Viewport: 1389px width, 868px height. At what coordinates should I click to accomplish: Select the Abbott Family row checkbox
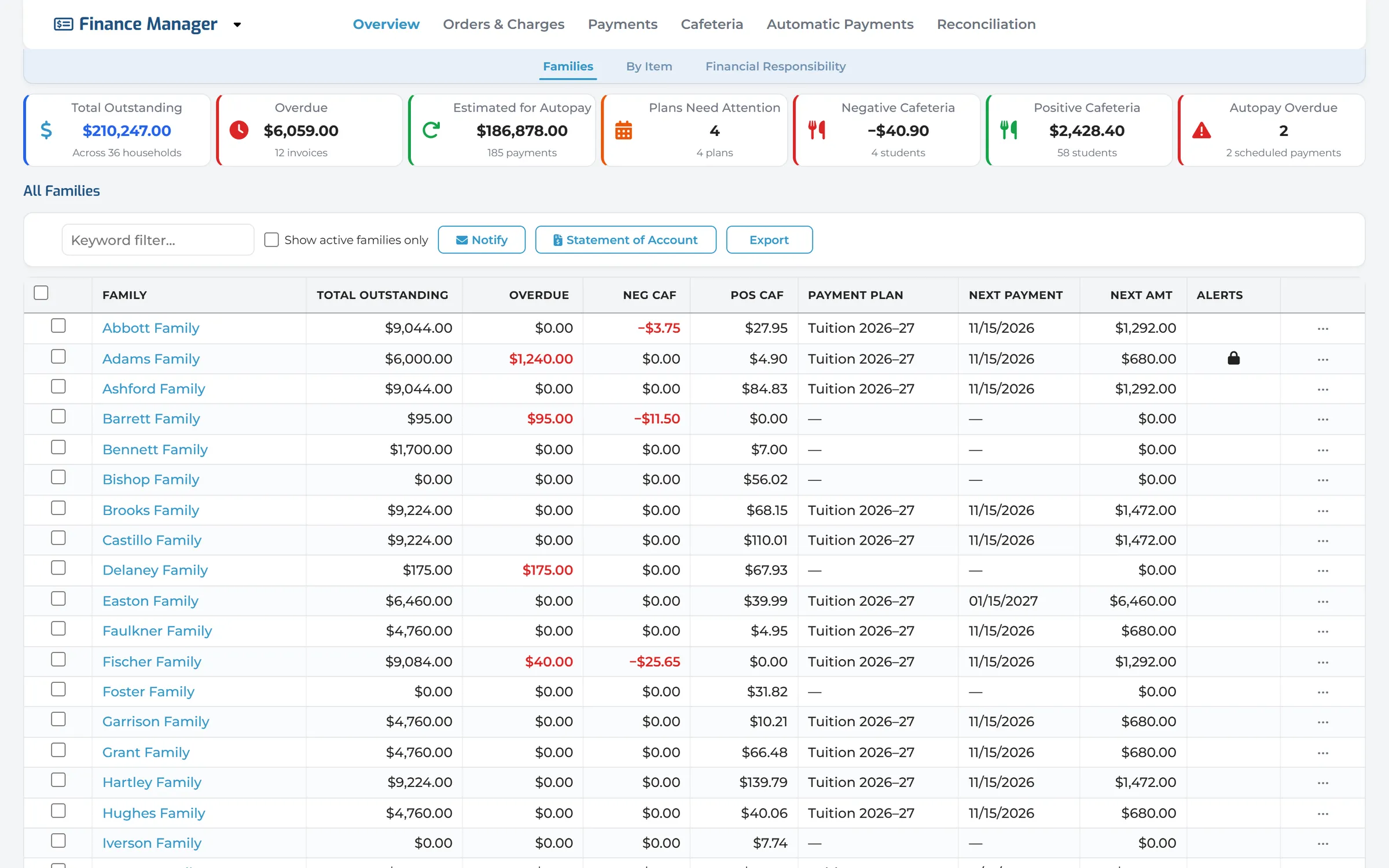point(58,326)
